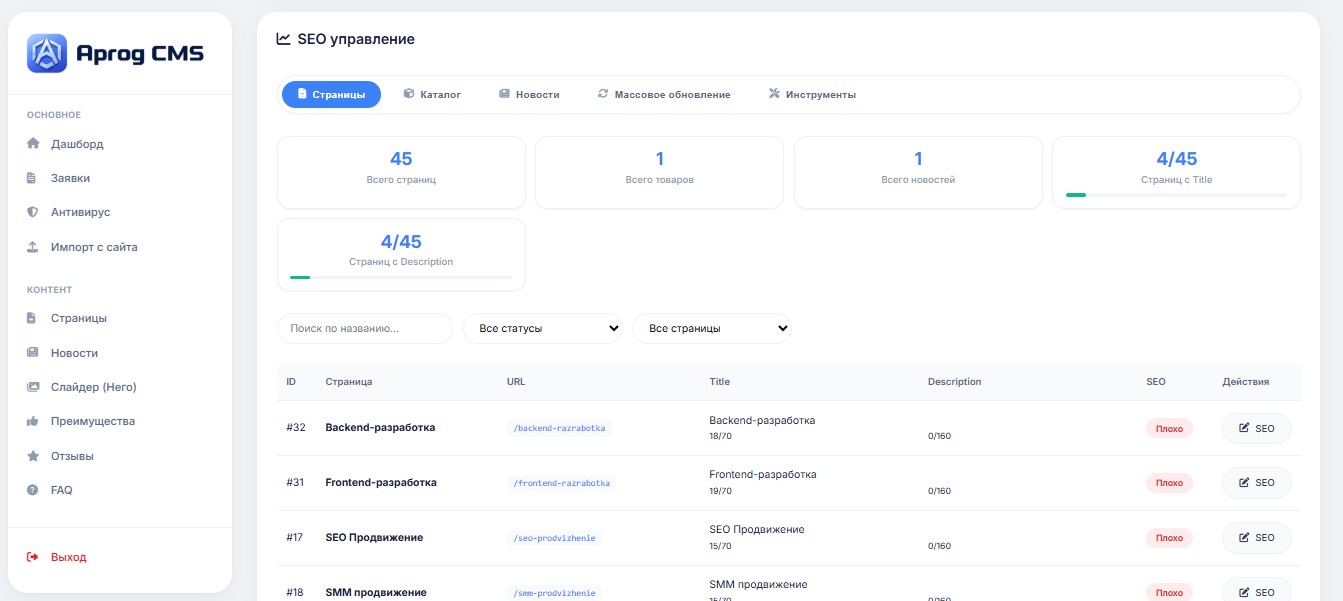This screenshot has height=601, width=1343.
Task: Click the URL column header
Action: (516, 382)
